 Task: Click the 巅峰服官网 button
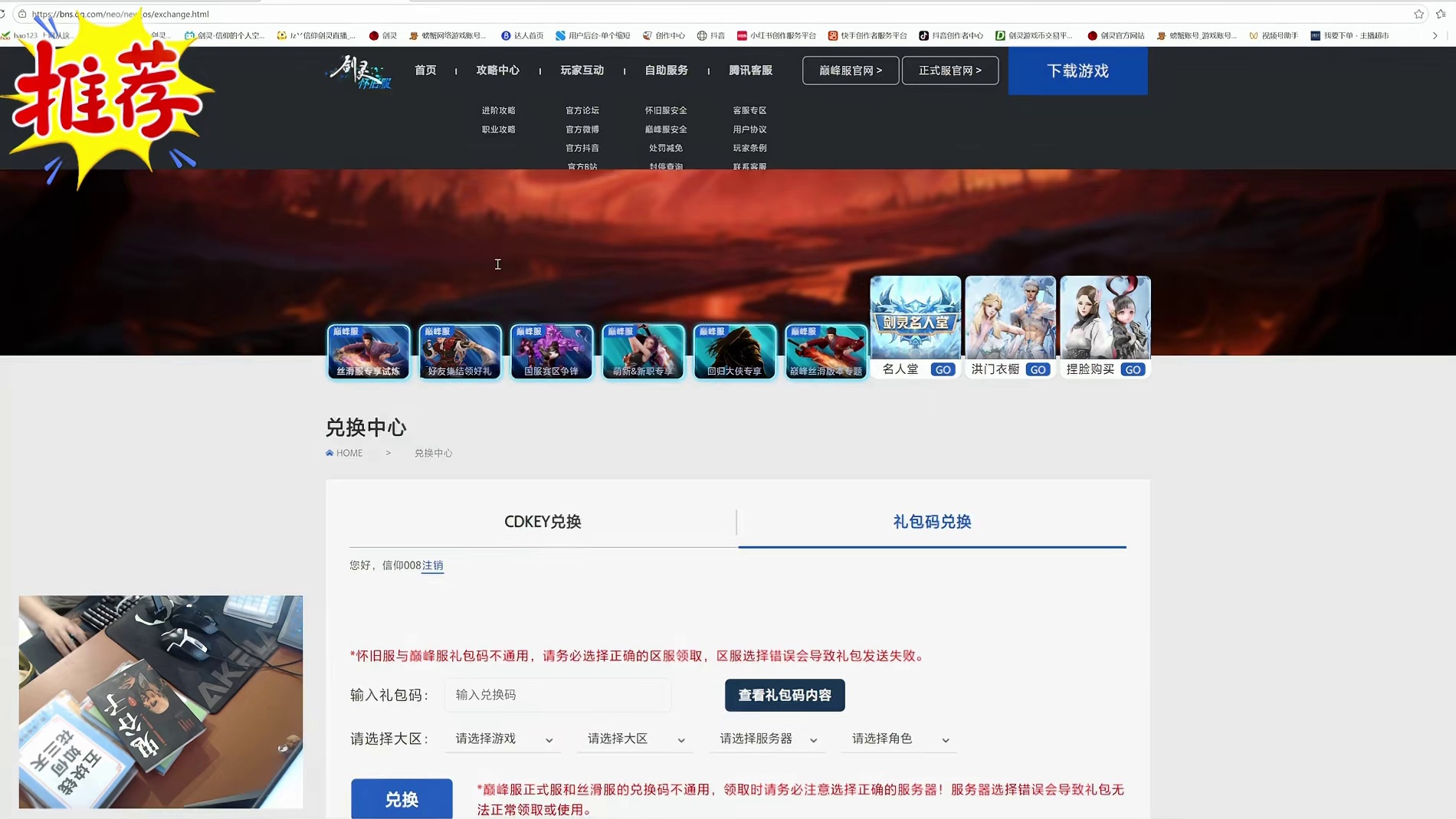point(851,70)
